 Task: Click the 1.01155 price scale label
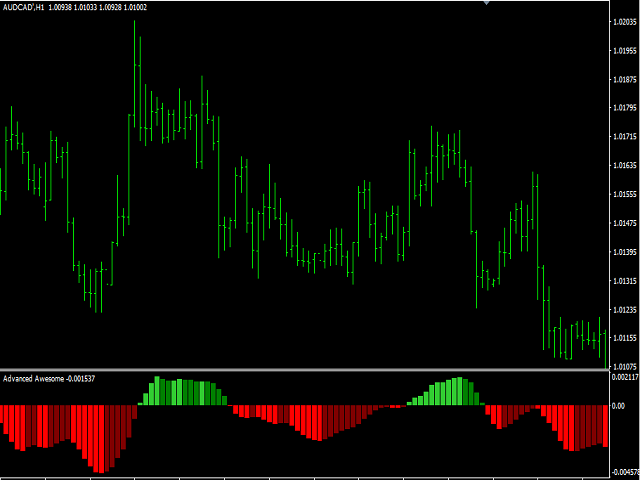pos(625,338)
